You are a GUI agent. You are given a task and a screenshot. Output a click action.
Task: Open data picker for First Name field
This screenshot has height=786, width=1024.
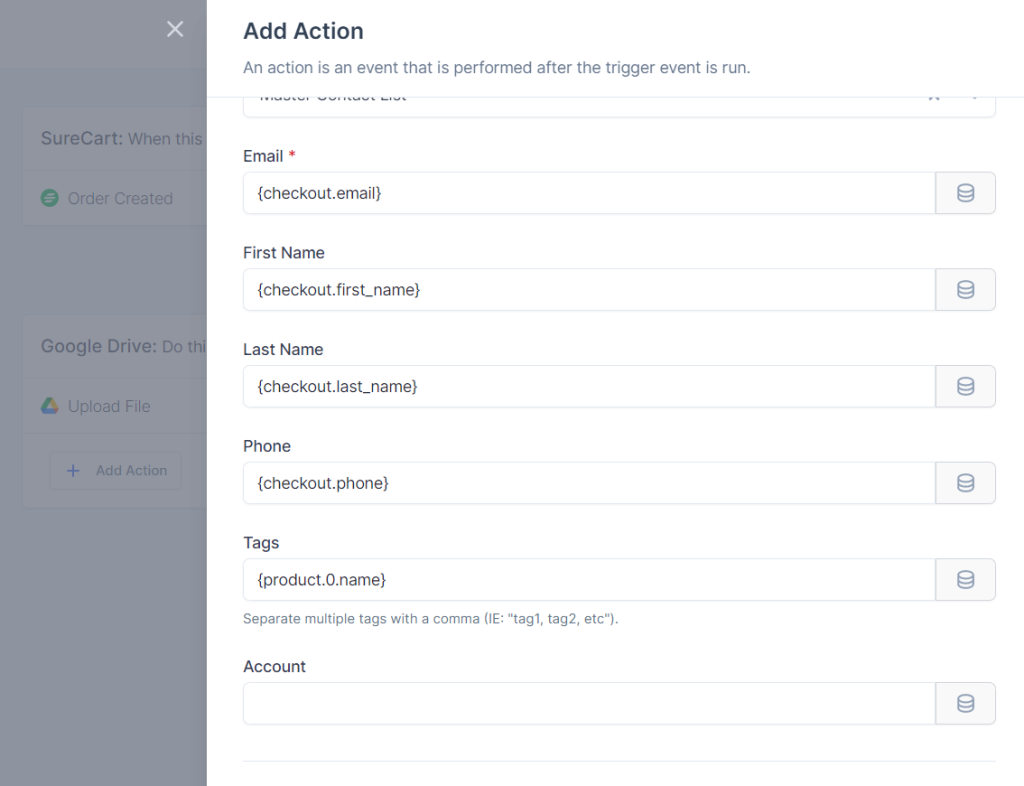click(x=965, y=290)
